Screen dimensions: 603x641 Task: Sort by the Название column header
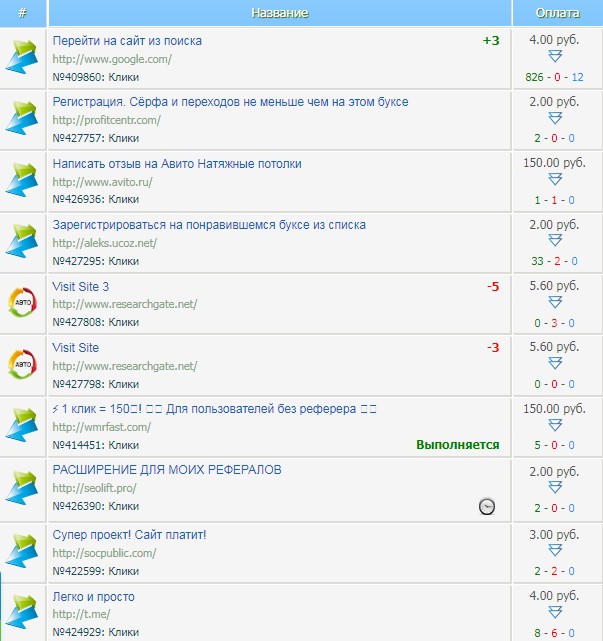[279, 13]
